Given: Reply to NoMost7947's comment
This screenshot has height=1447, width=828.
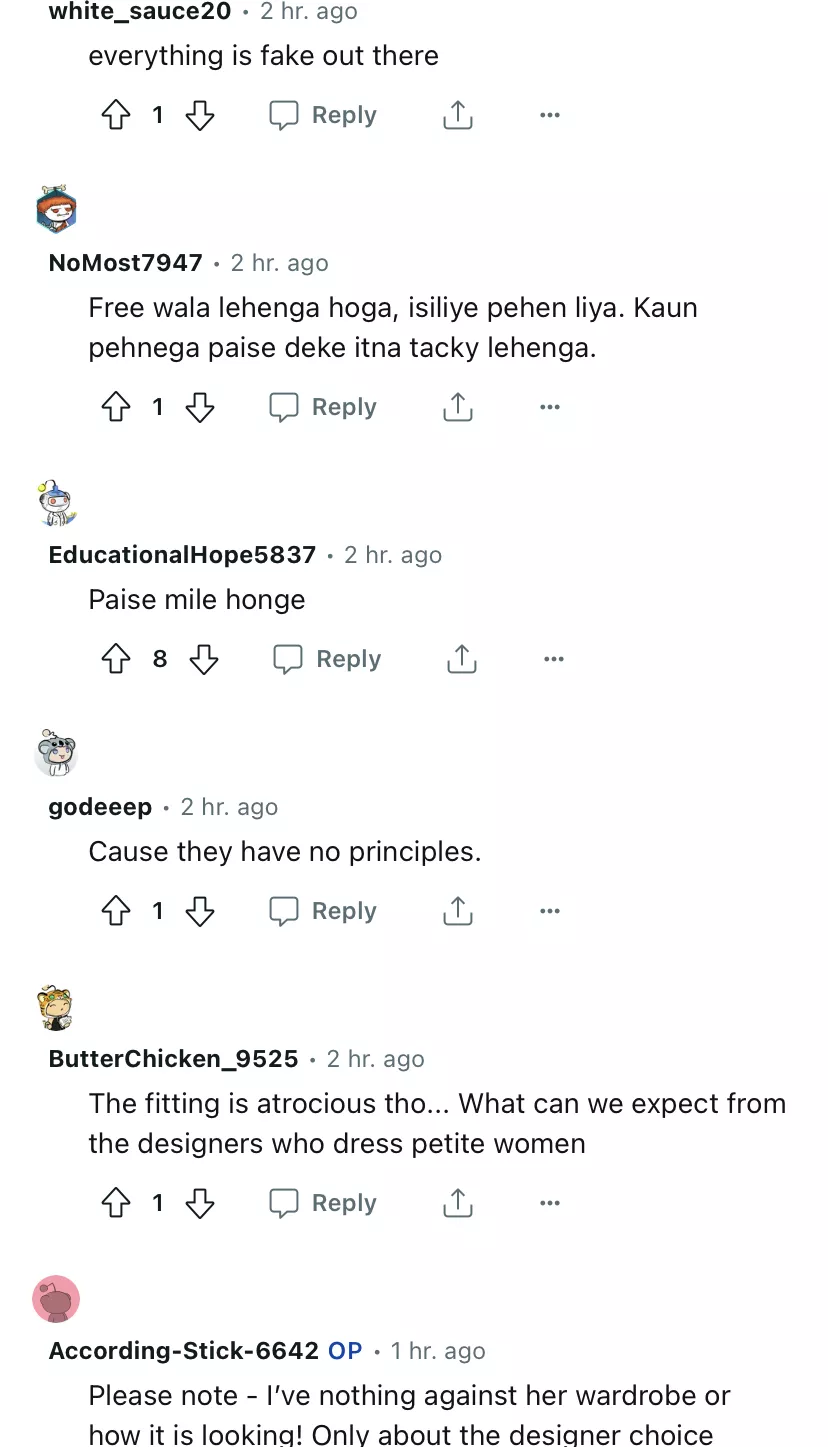Looking at the screenshot, I should (x=323, y=408).
